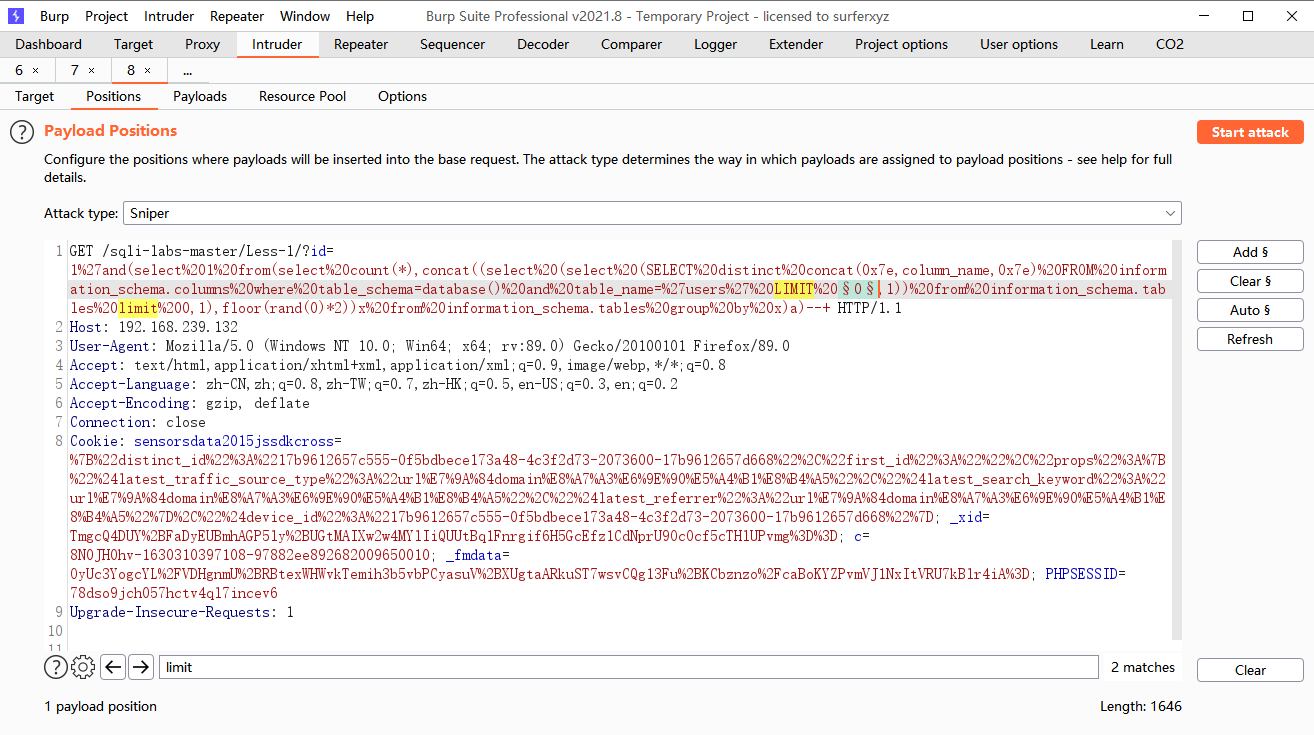Open the Payloads sub-tab
The width and height of the screenshot is (1314, 735).
[x=200, y=96]
